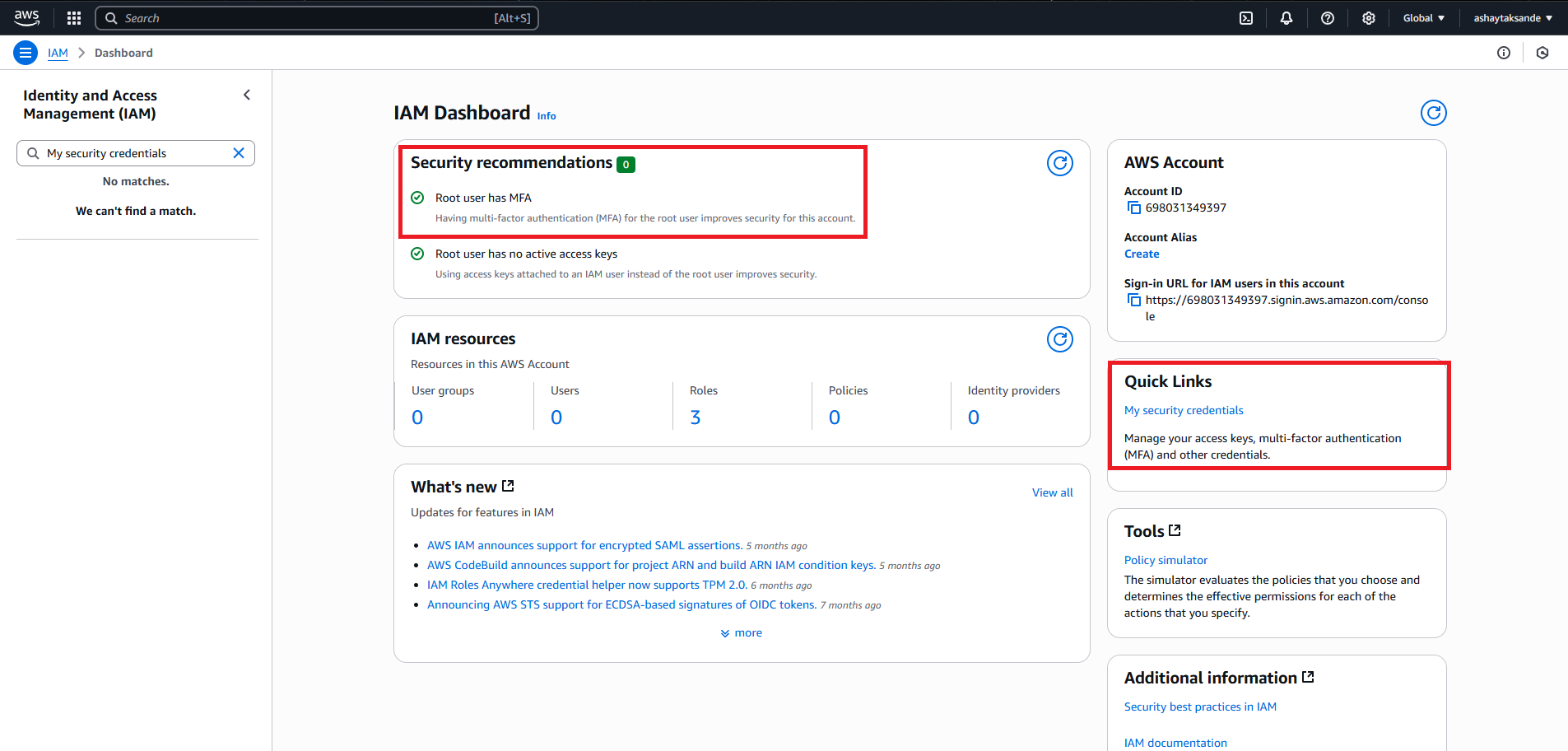Image resolution: width=1568 pixels, height=751 pixels.
Task: Open the services grid menu
Action: tap(74, 18)
